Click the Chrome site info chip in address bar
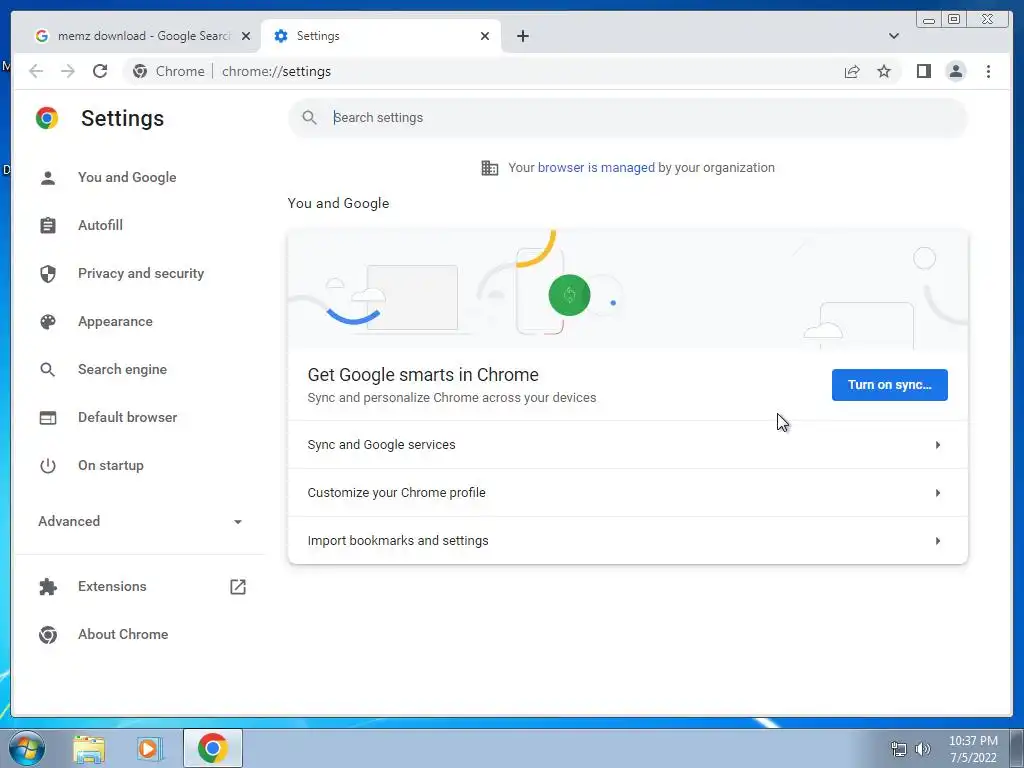Screen dimensions: 1024x768 point(168,71)
